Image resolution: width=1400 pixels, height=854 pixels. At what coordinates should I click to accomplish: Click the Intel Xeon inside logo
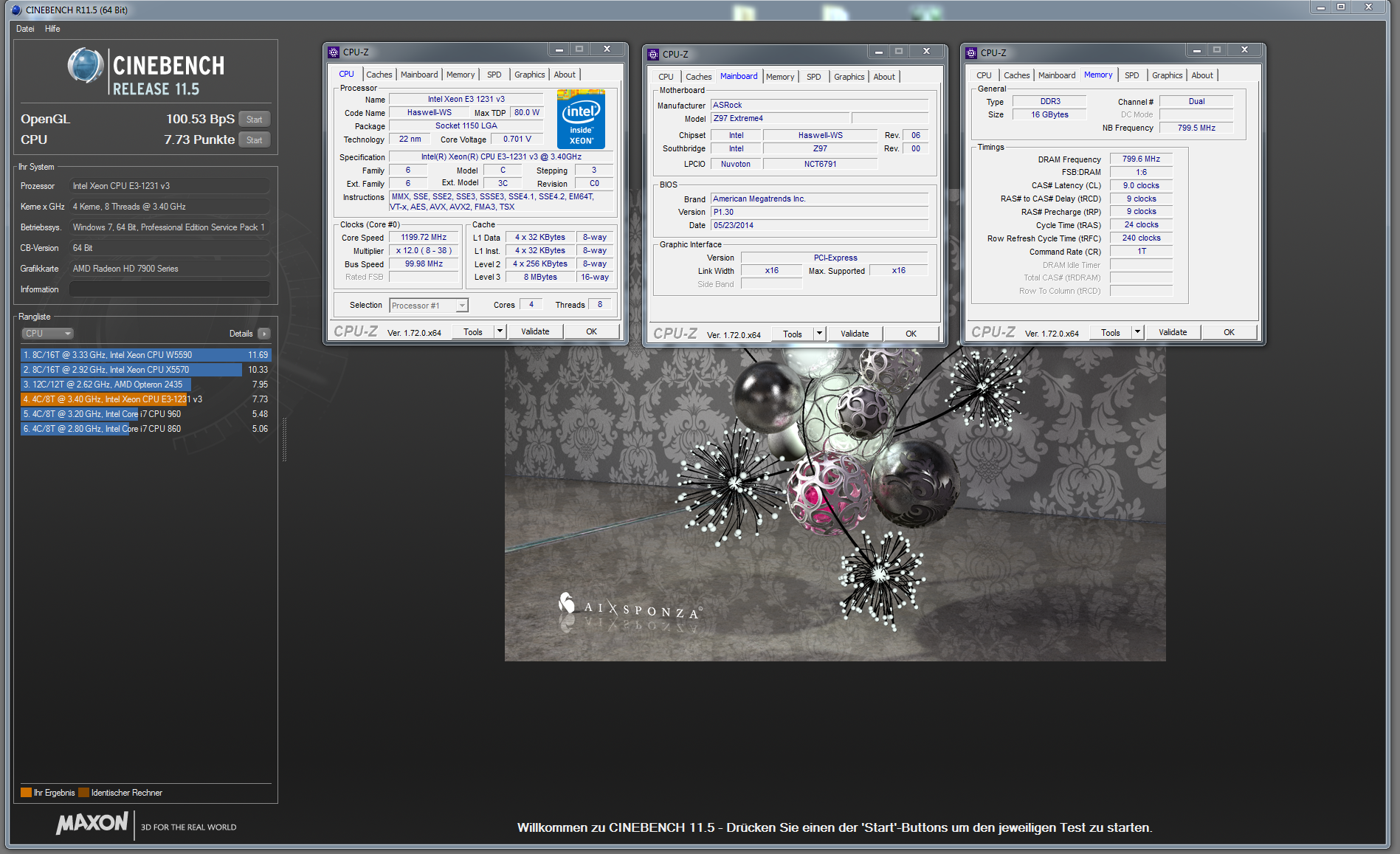pos(581,120)
